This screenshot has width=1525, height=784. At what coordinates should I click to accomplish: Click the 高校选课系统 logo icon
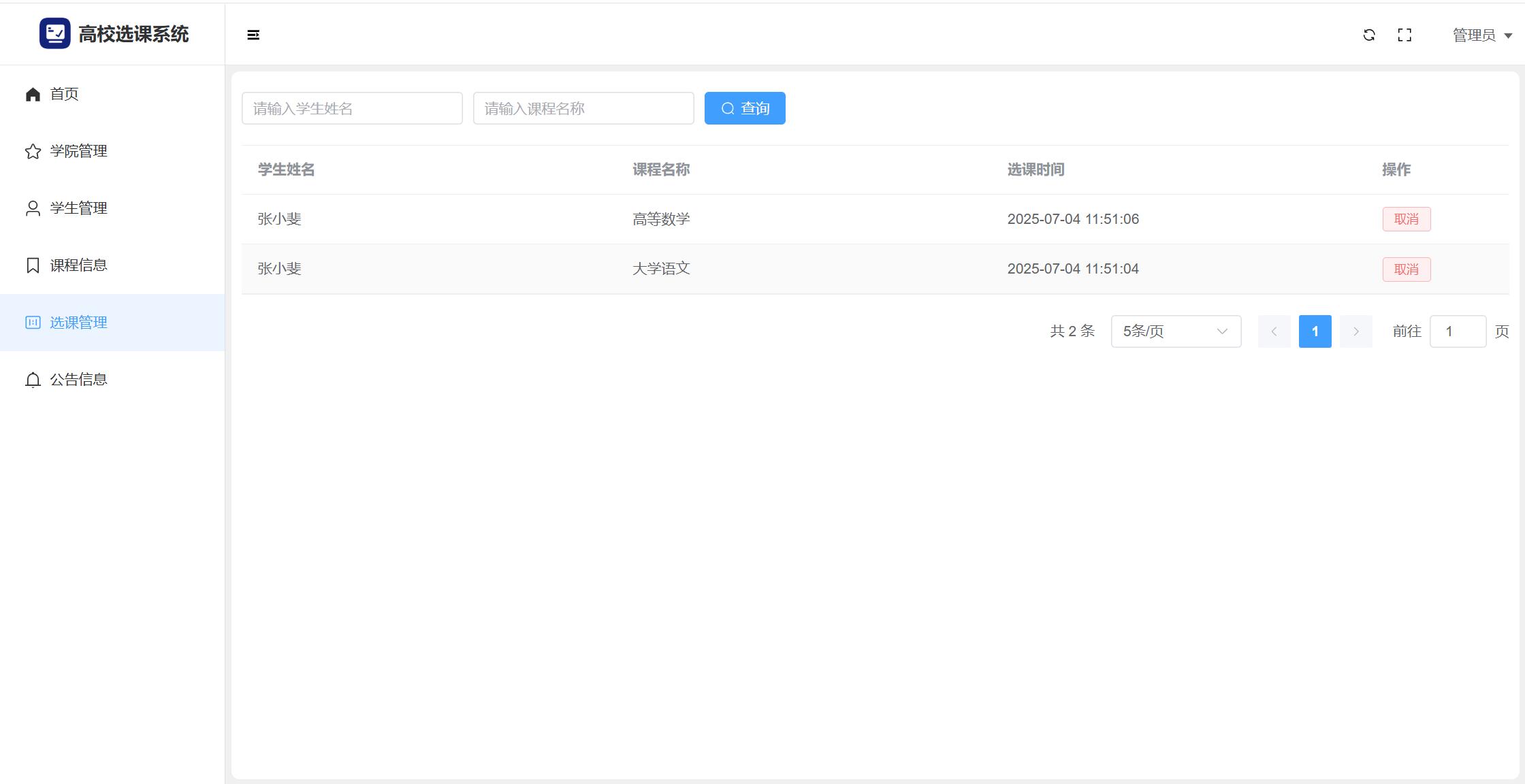coord(54,33)
